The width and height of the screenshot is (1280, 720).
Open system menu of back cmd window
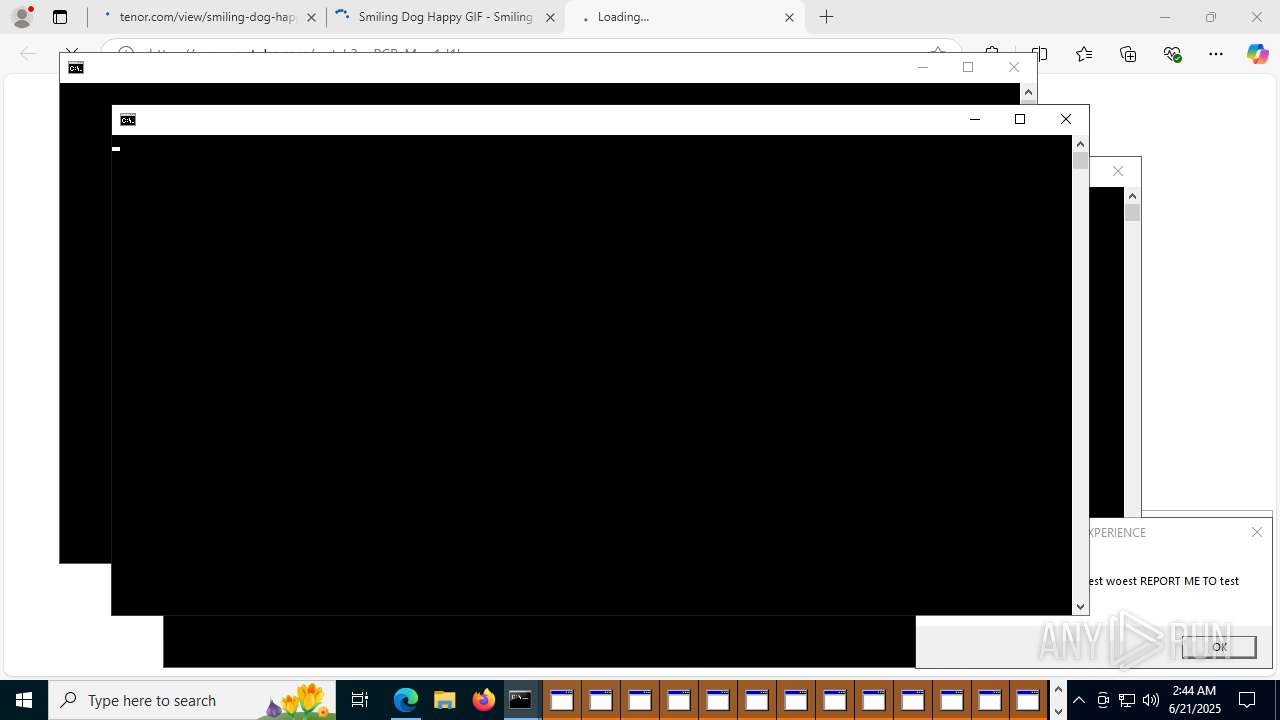coord(76,68)
